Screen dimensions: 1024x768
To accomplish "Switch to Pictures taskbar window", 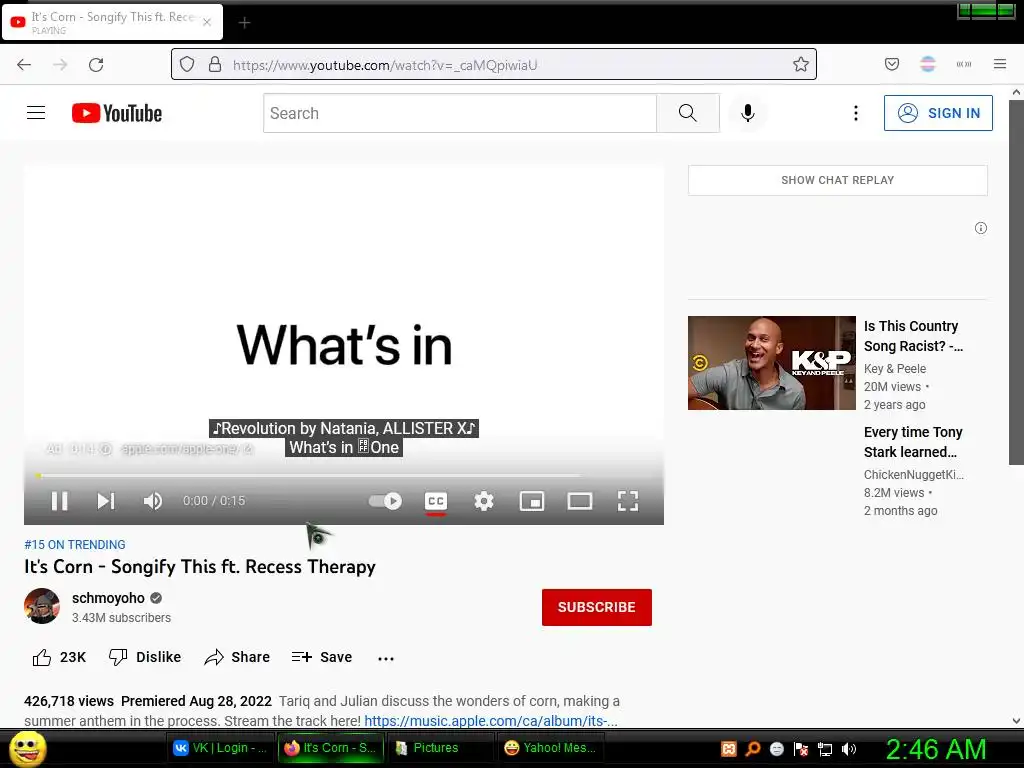I will pyautogui.click(x=440, y=748).
